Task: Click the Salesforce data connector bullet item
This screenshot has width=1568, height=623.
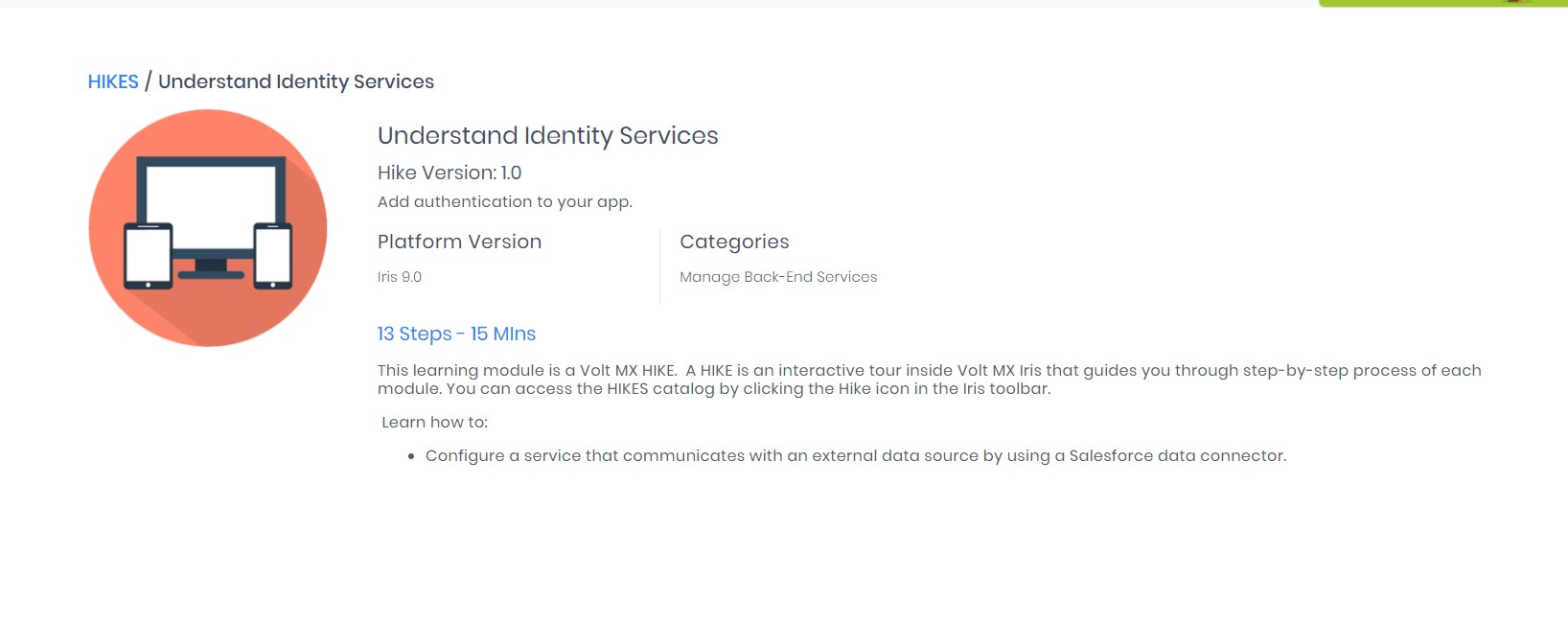Action: (856, 456)
